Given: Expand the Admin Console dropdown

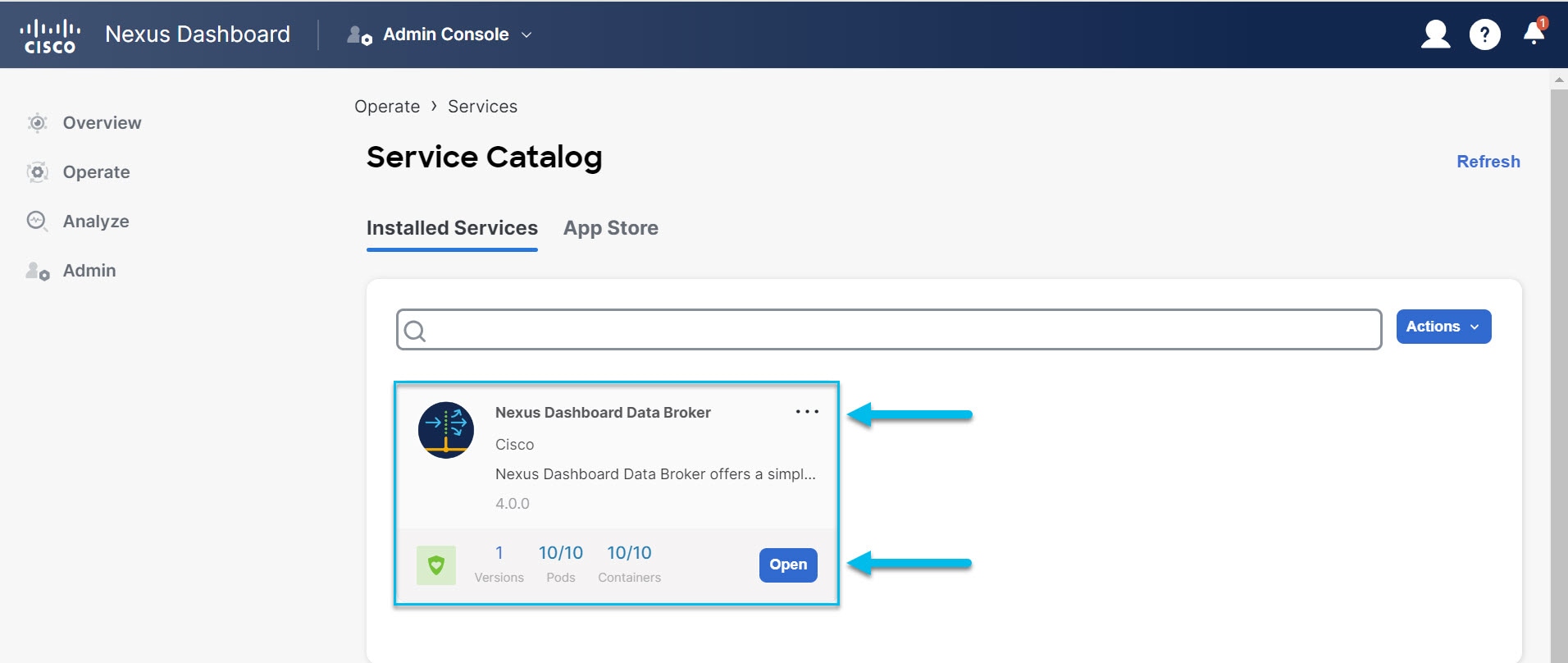Looking at the screenshot, I should (x=526, y=35).
